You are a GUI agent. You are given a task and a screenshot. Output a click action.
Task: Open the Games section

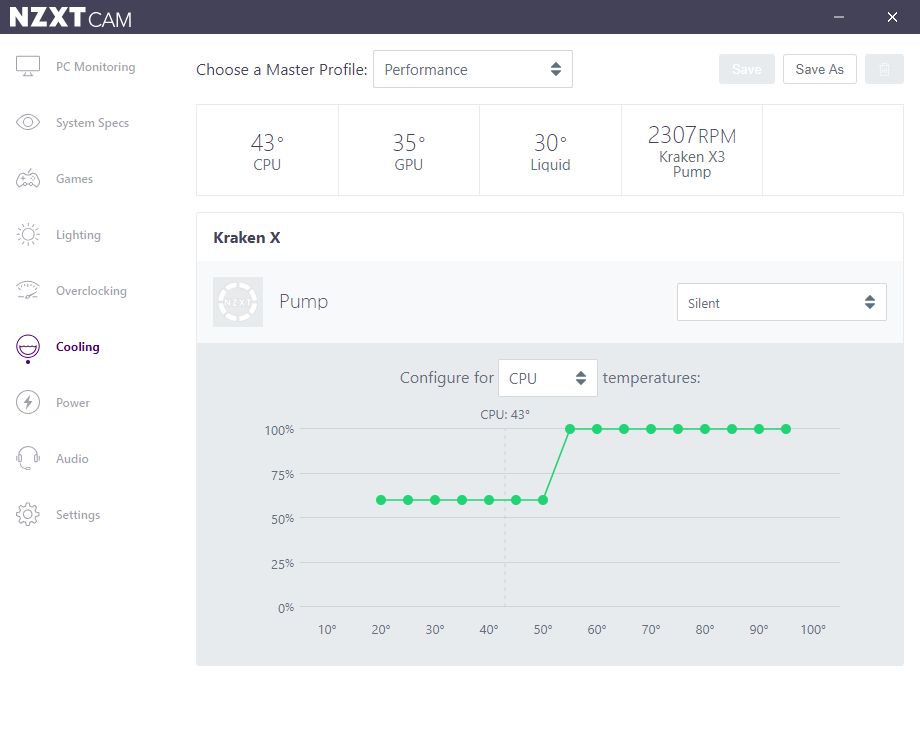pyautogui.click(x=75, y=179)
